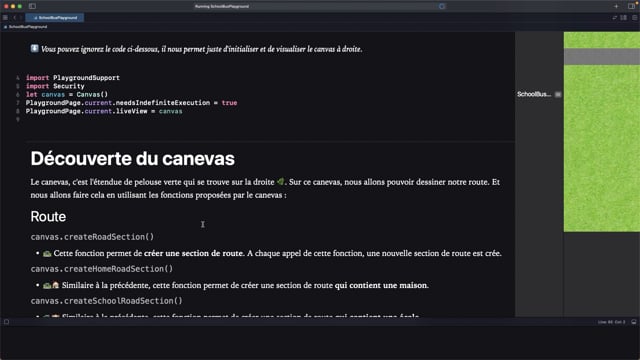
Task: Click the leaf emoji after 'sur la droite'
Action: (x=280, y=182)
